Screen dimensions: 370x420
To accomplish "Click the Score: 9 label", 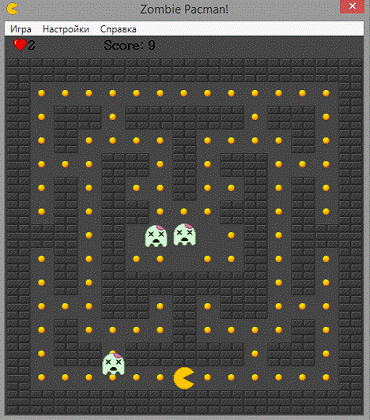I will 130,45.
